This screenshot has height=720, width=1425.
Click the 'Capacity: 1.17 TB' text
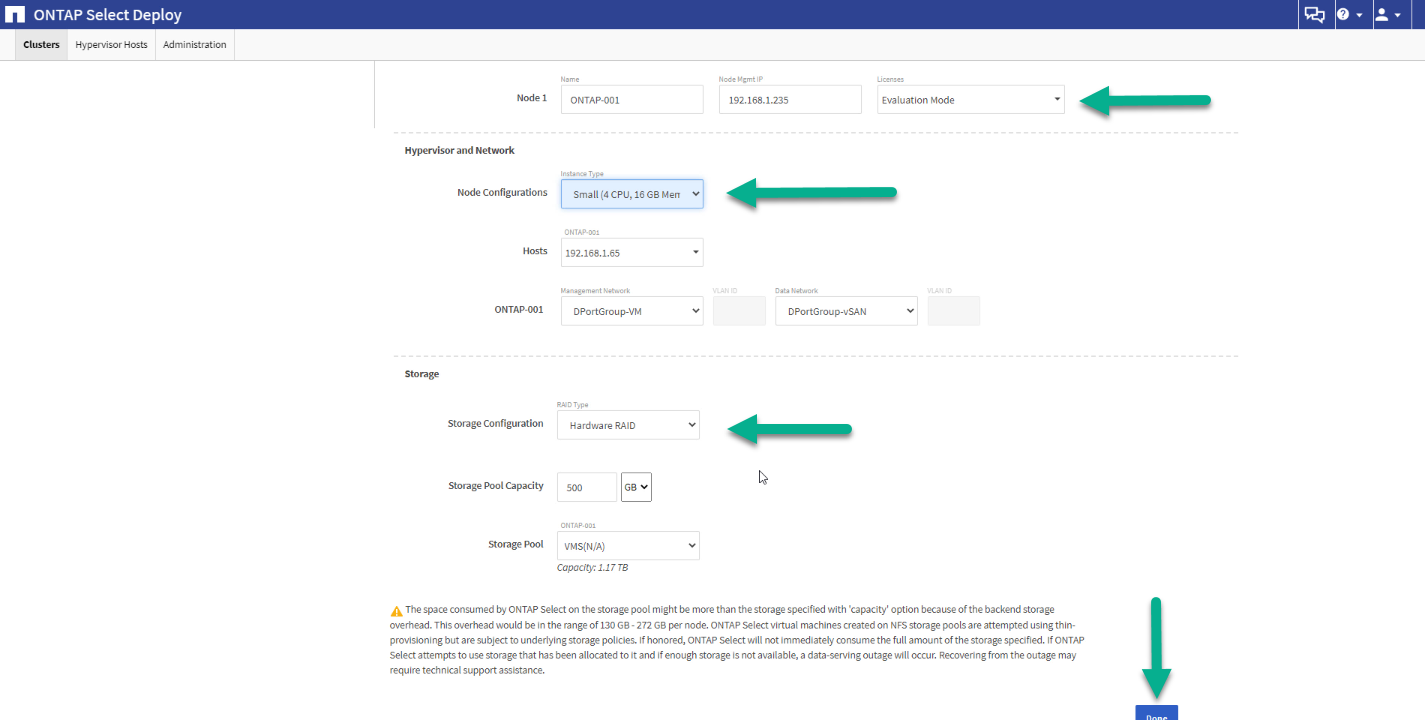coord(592,568)
